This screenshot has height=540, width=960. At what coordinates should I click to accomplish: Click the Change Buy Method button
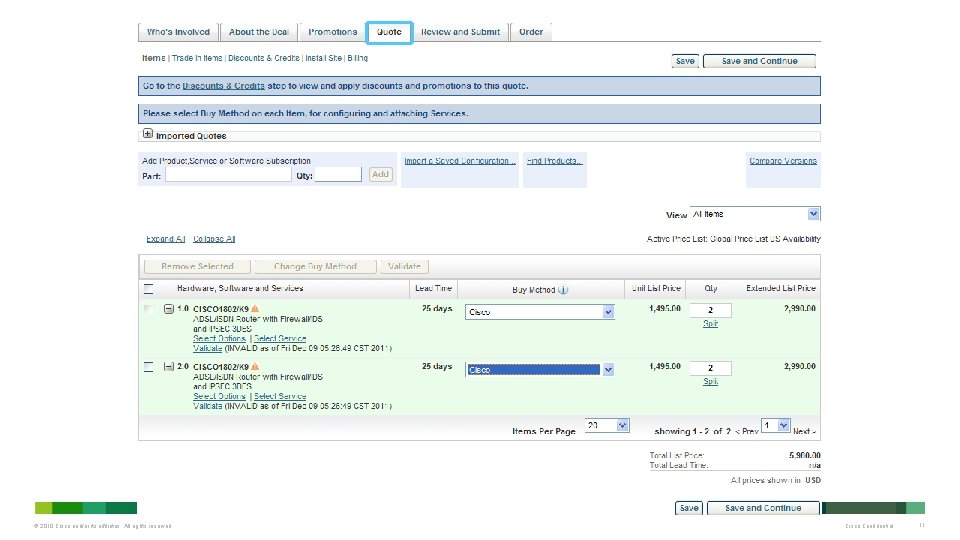(315, 266)
